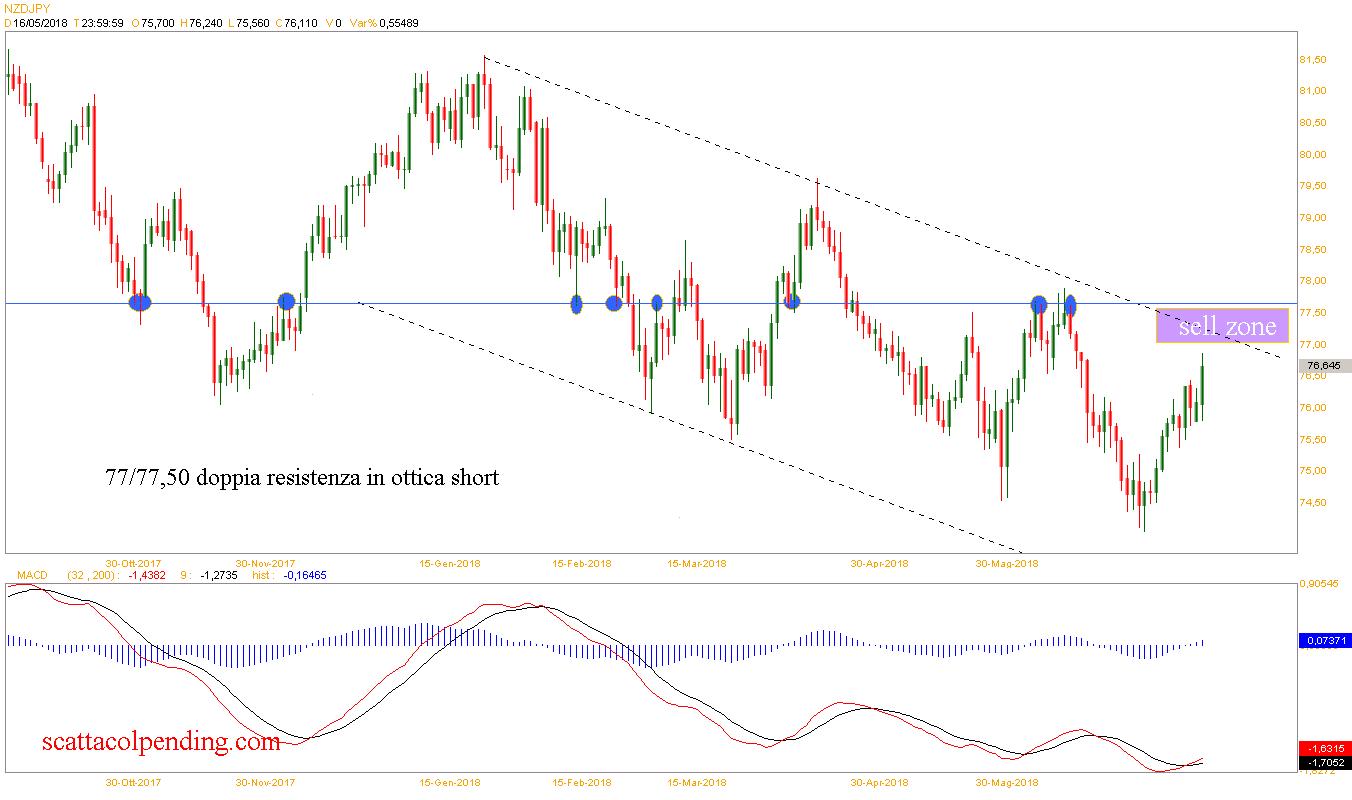Click the 74,50 price axis label

pos(1312,502)
